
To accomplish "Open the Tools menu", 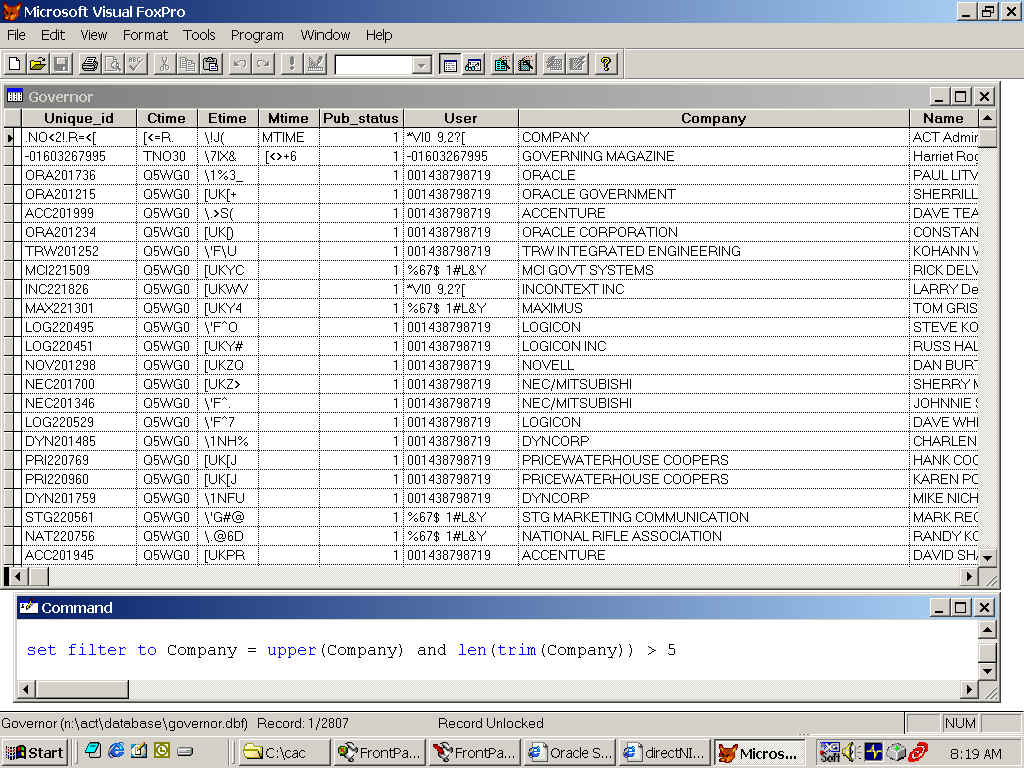I will tap(199, 35).
